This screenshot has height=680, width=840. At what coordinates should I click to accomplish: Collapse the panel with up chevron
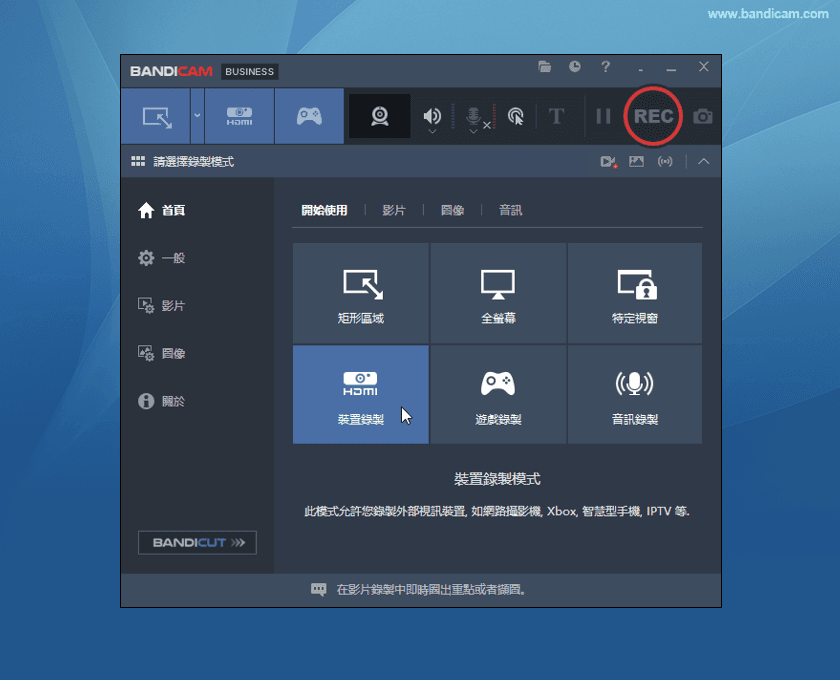[703, 161]
